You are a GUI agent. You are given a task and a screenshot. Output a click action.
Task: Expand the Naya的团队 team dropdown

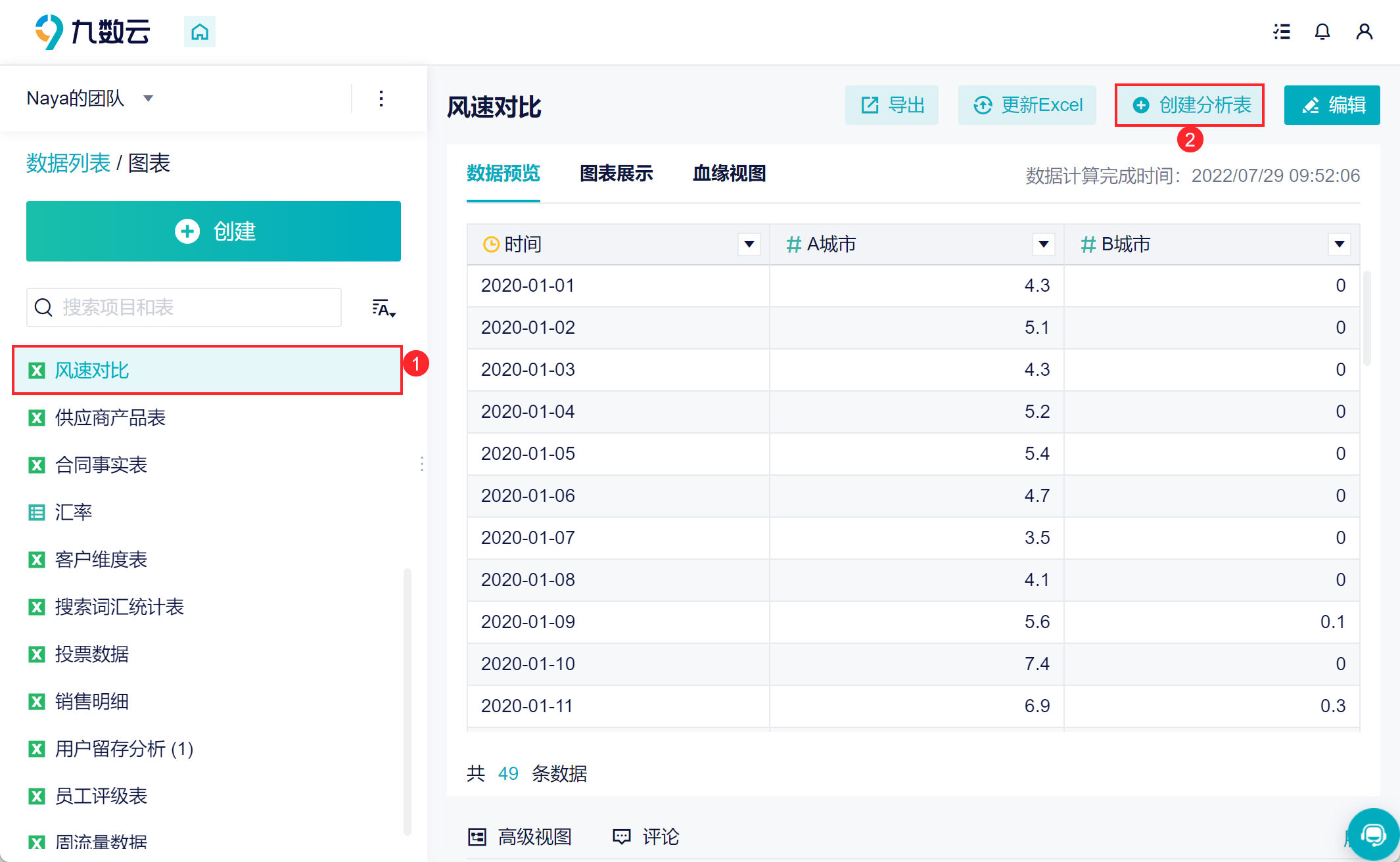point(149,99)
